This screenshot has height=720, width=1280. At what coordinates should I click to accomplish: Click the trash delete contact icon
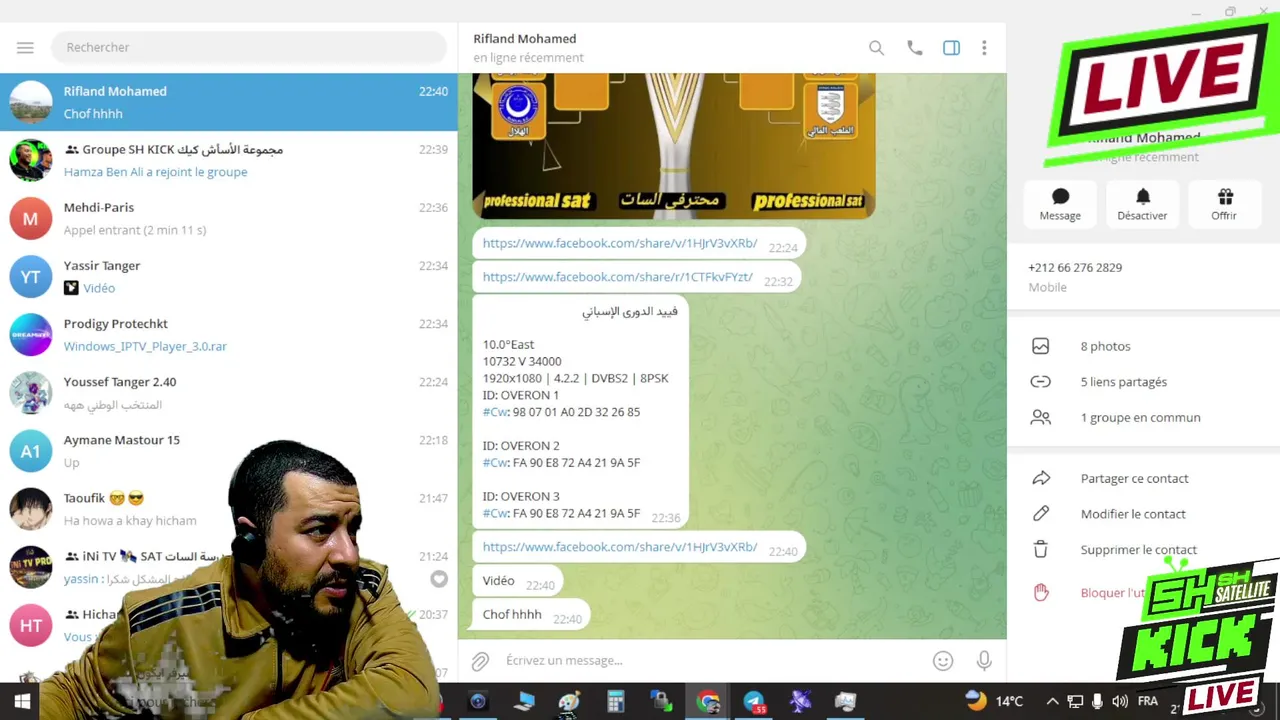click(1041, 550)
